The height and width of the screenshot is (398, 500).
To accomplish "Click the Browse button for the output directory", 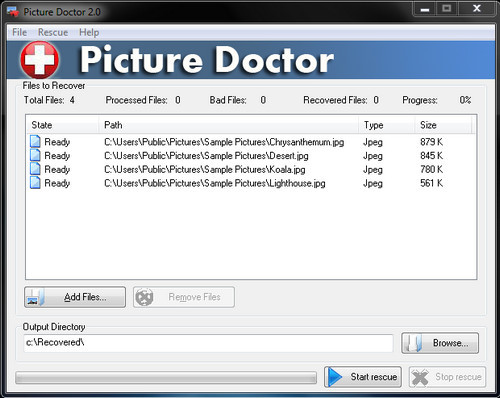I will [x=440, y=343].
